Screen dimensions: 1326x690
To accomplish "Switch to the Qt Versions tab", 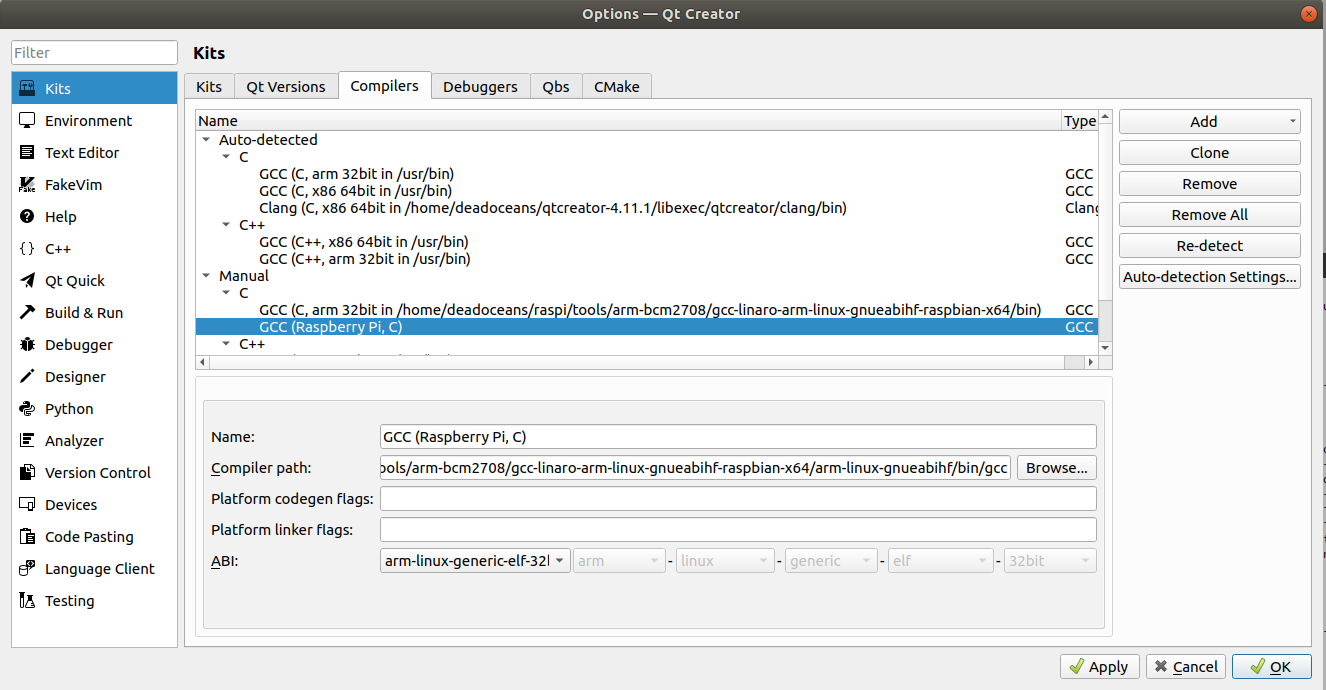I will pyautogui.click(x=286, y=87).
